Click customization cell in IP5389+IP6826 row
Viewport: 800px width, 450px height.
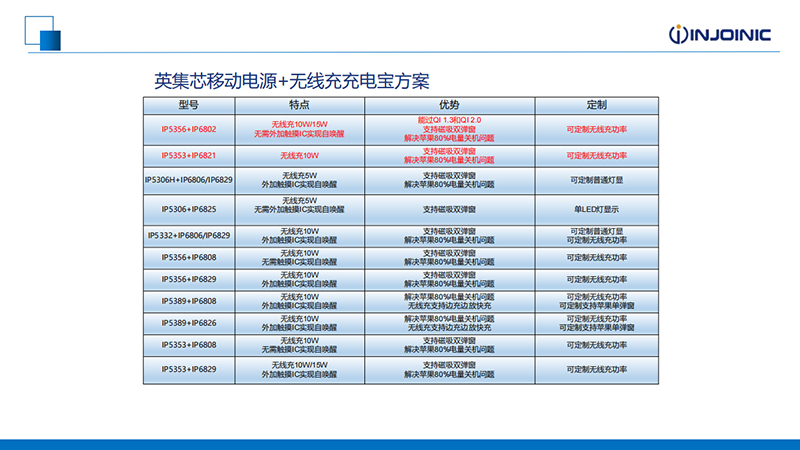coord(596,323)
